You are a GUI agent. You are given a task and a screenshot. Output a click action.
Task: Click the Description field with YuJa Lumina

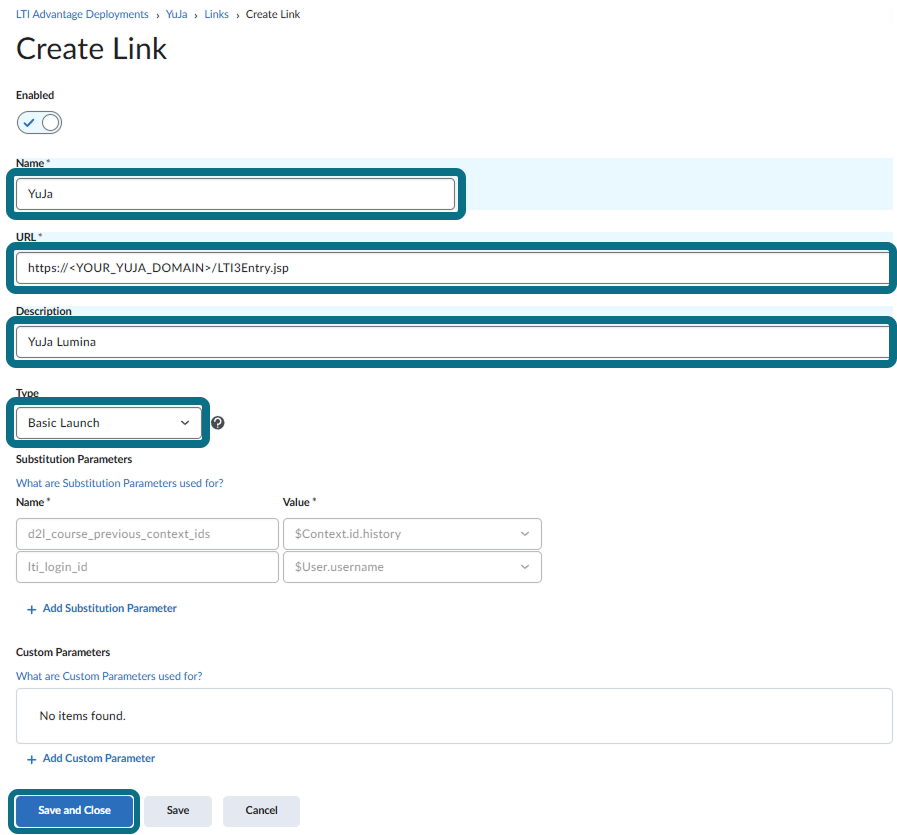pyautogui.click(x=453, y=342)
